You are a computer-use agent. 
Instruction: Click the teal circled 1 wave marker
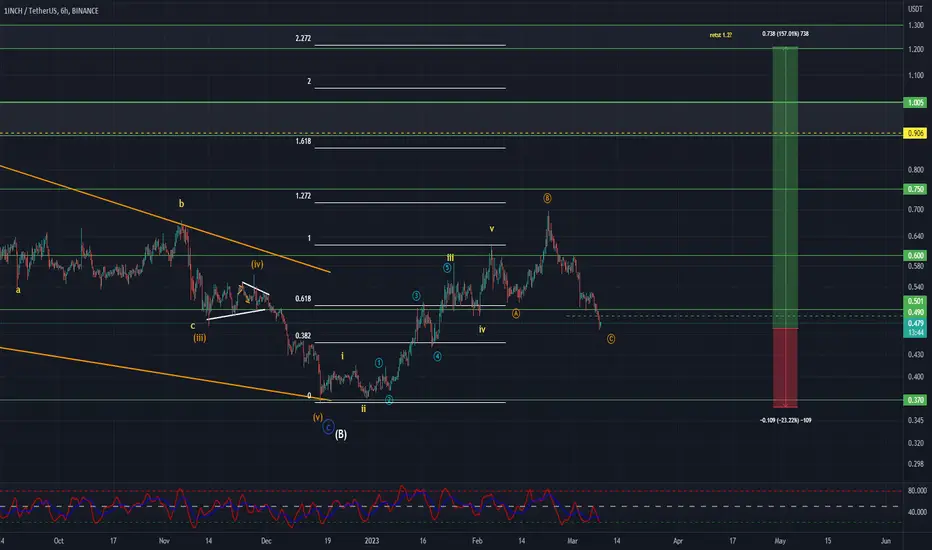[379, 363]
